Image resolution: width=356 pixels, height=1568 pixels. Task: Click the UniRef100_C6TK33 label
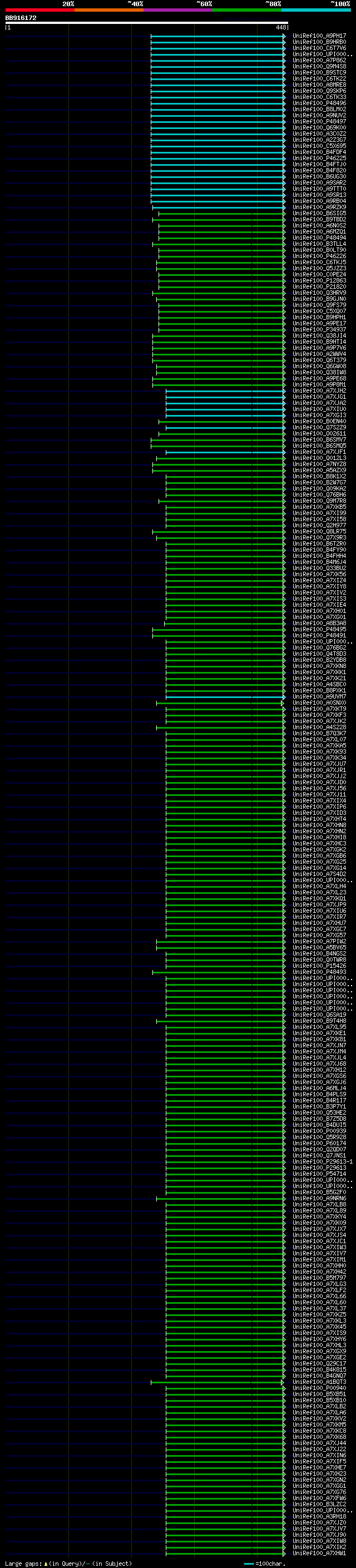(x=319, y=97)
